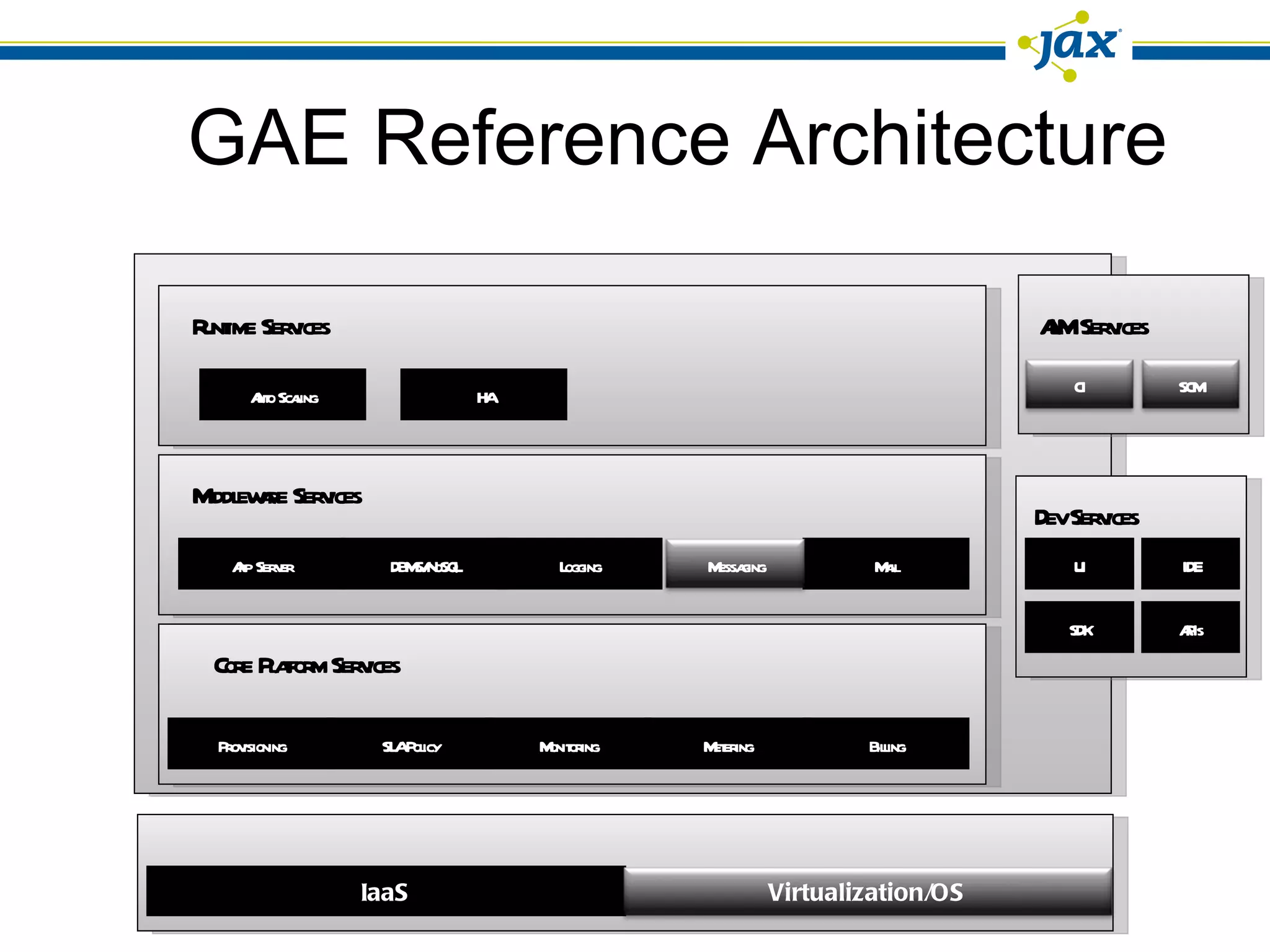Click the IaaS bar
This screenshot has width=1270, height=952.
(x=386, y=891)
